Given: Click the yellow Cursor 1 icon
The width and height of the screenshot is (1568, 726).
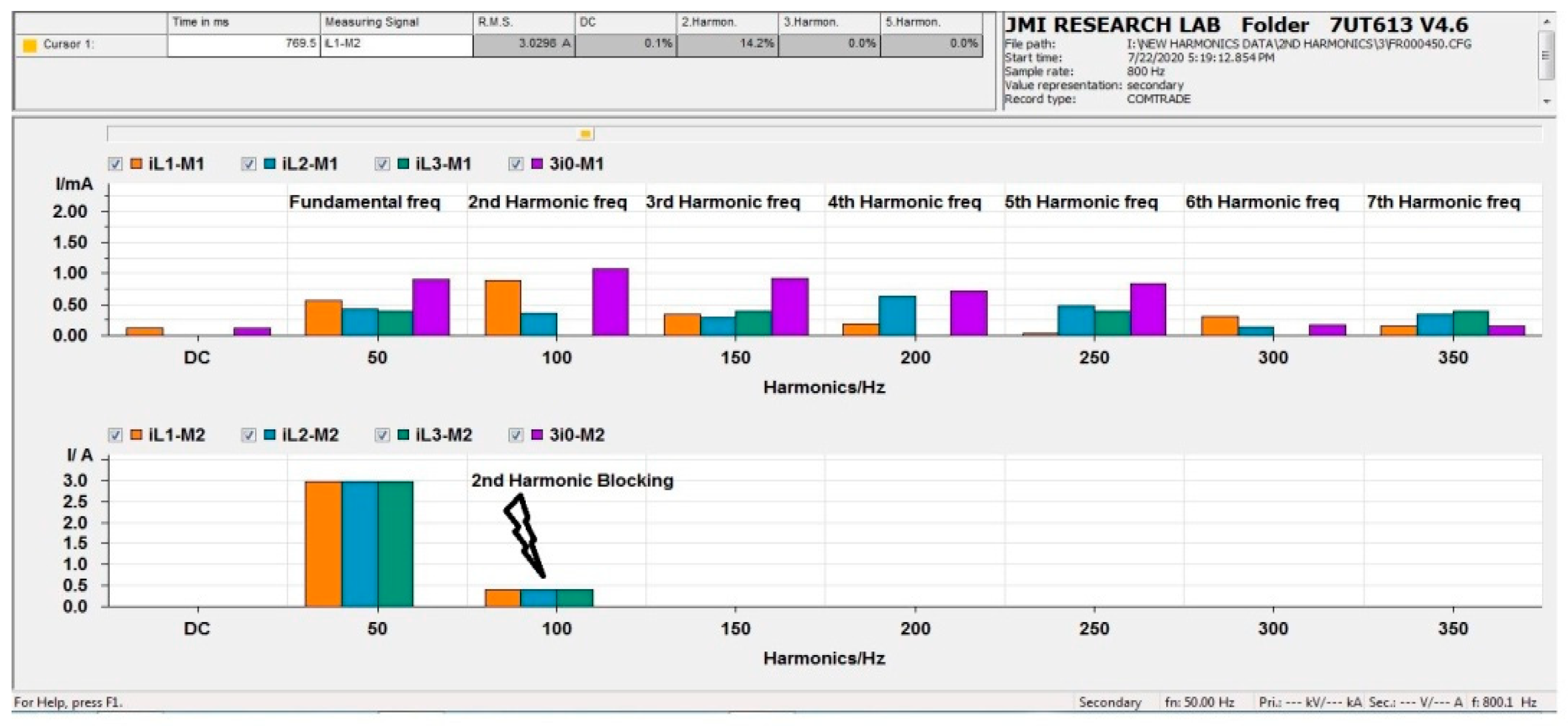Looking at the screenshot, I should click(x=29, y=46).
